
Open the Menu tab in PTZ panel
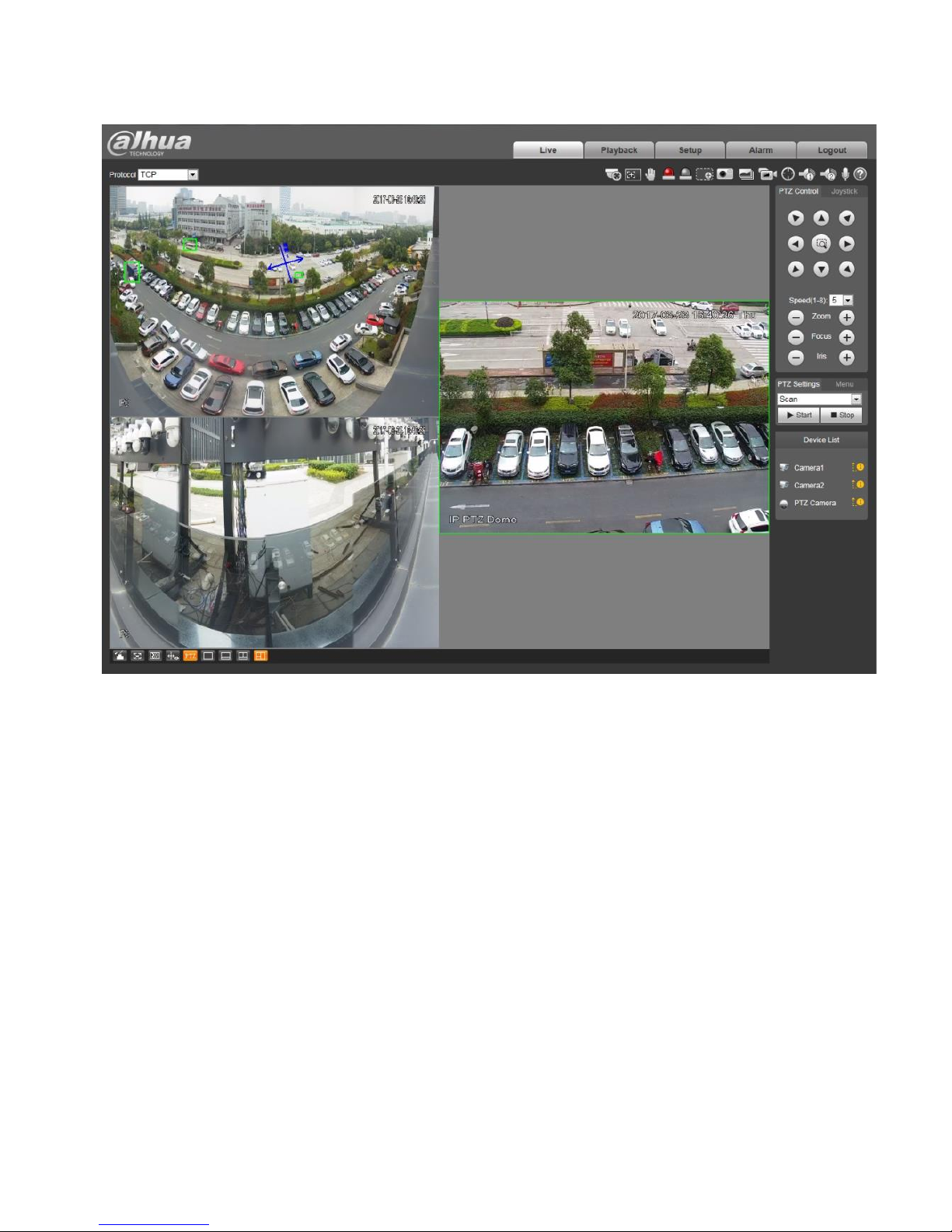[845, 384]
